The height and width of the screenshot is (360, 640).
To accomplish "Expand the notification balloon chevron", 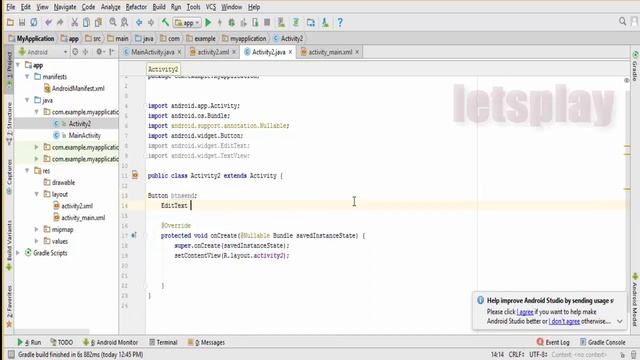I will (620, 322).
